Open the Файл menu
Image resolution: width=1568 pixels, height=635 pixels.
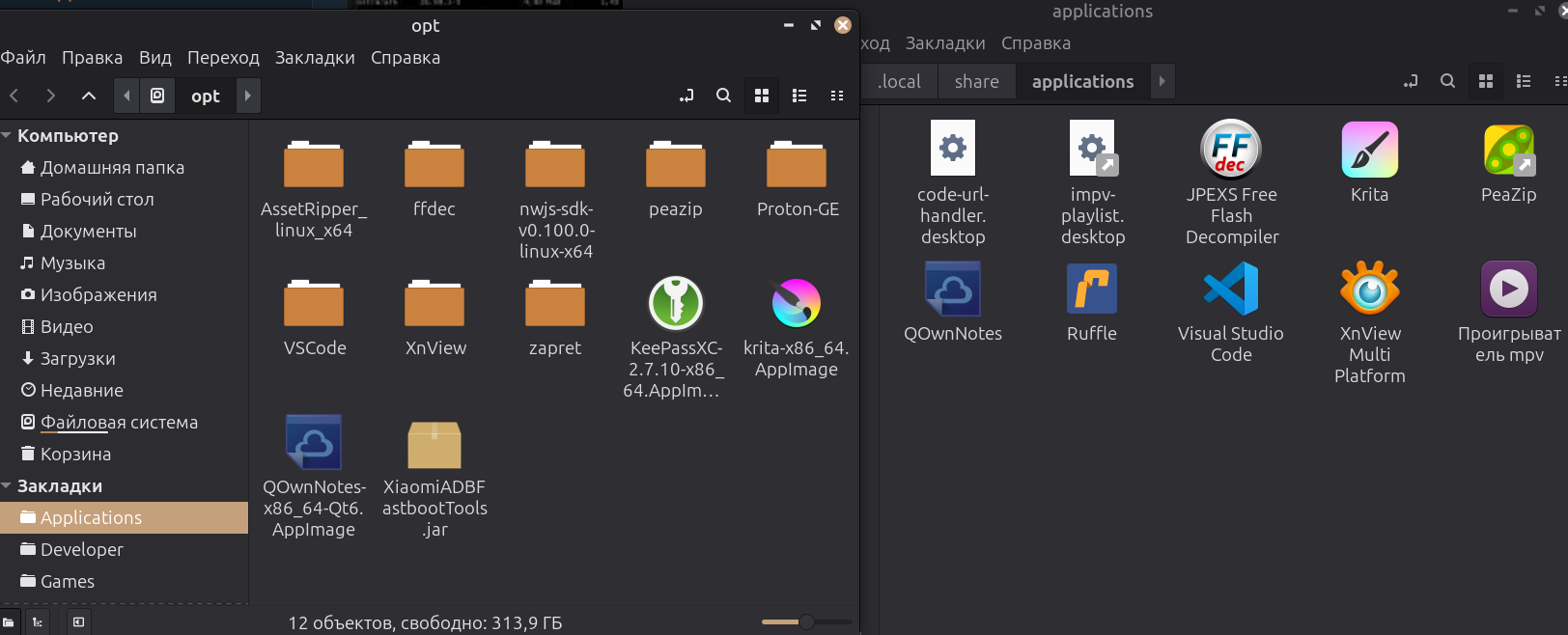[x=23, y=57]
